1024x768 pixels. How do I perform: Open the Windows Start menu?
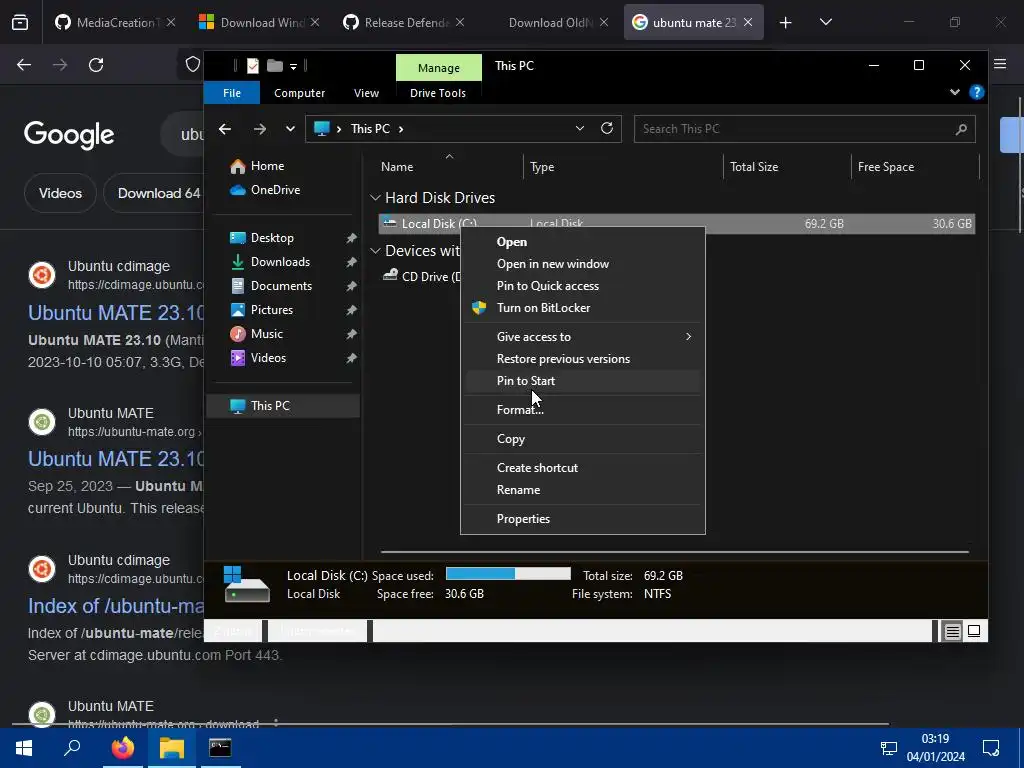pos(24,748)
